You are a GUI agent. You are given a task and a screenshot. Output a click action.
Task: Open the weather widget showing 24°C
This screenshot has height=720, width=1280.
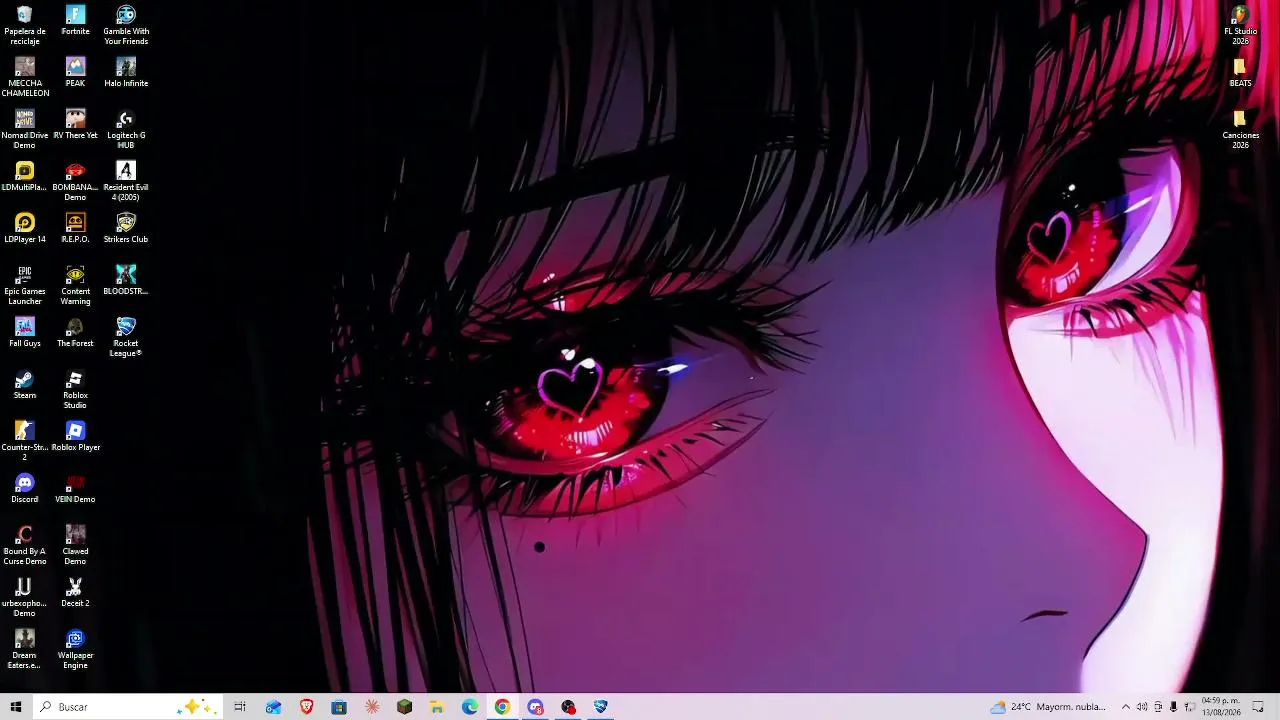1048,707
